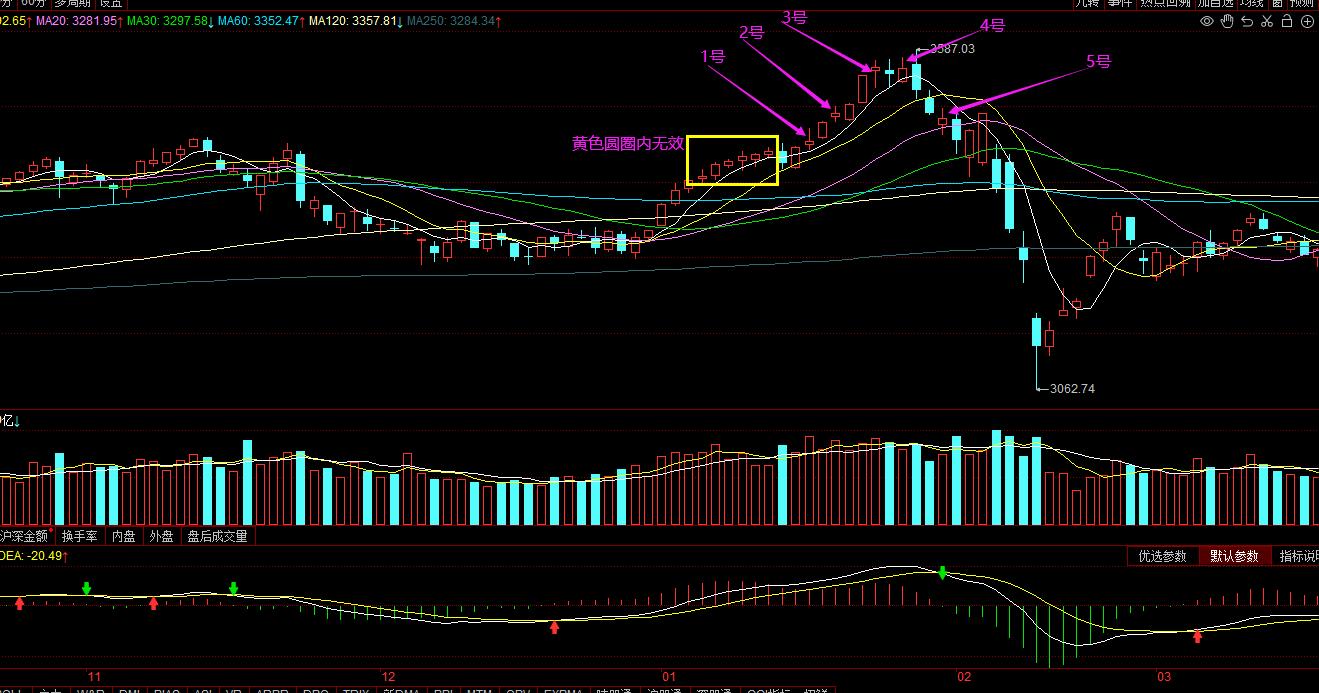Toggle the padlock lock icon
The height and width of the screenshot is (693, 1319).
coord(1287,21)
